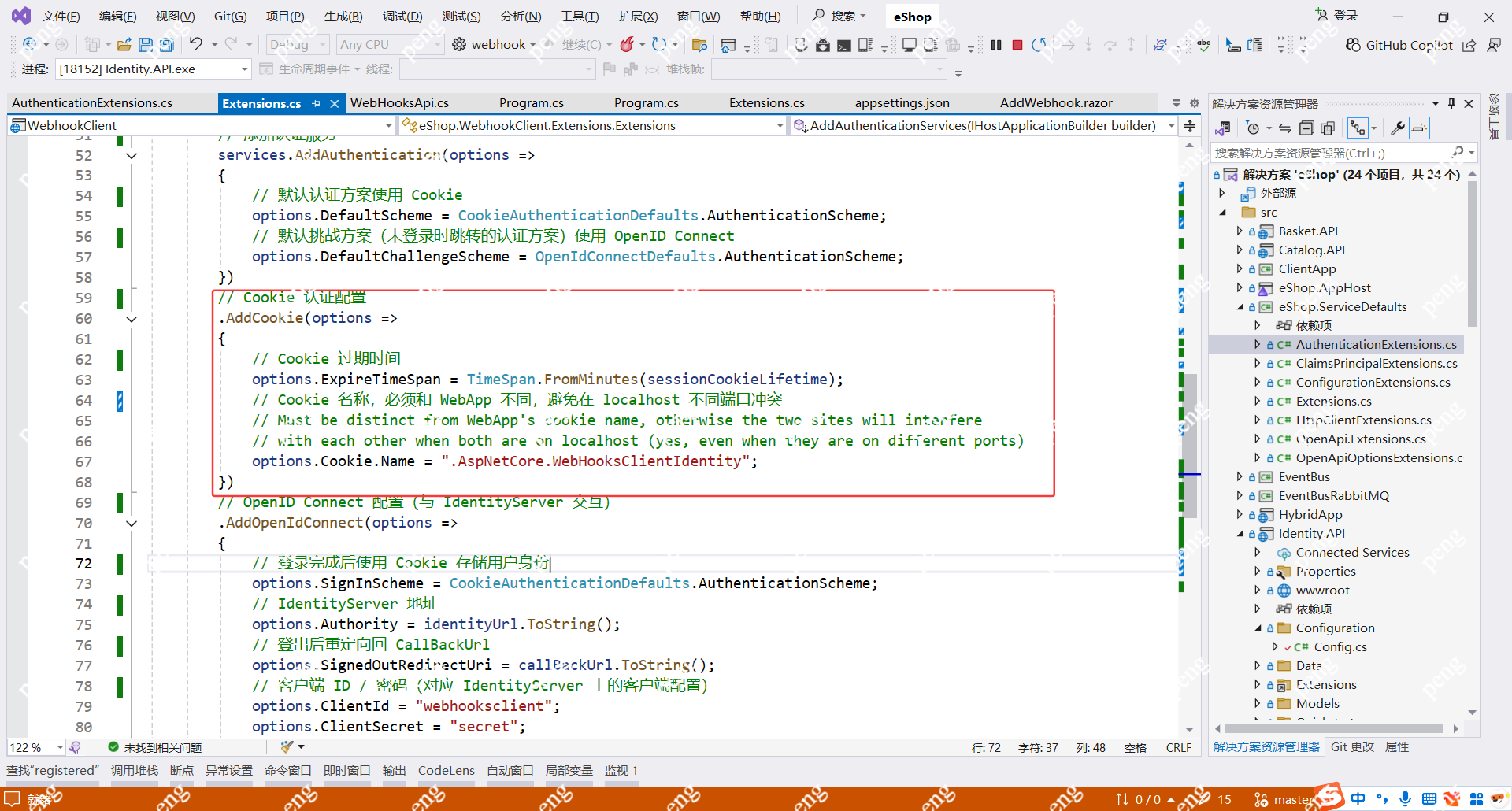1512x811 pixels.
Task: Click the Send Feedback person icon
Action: pos(1494,45)
